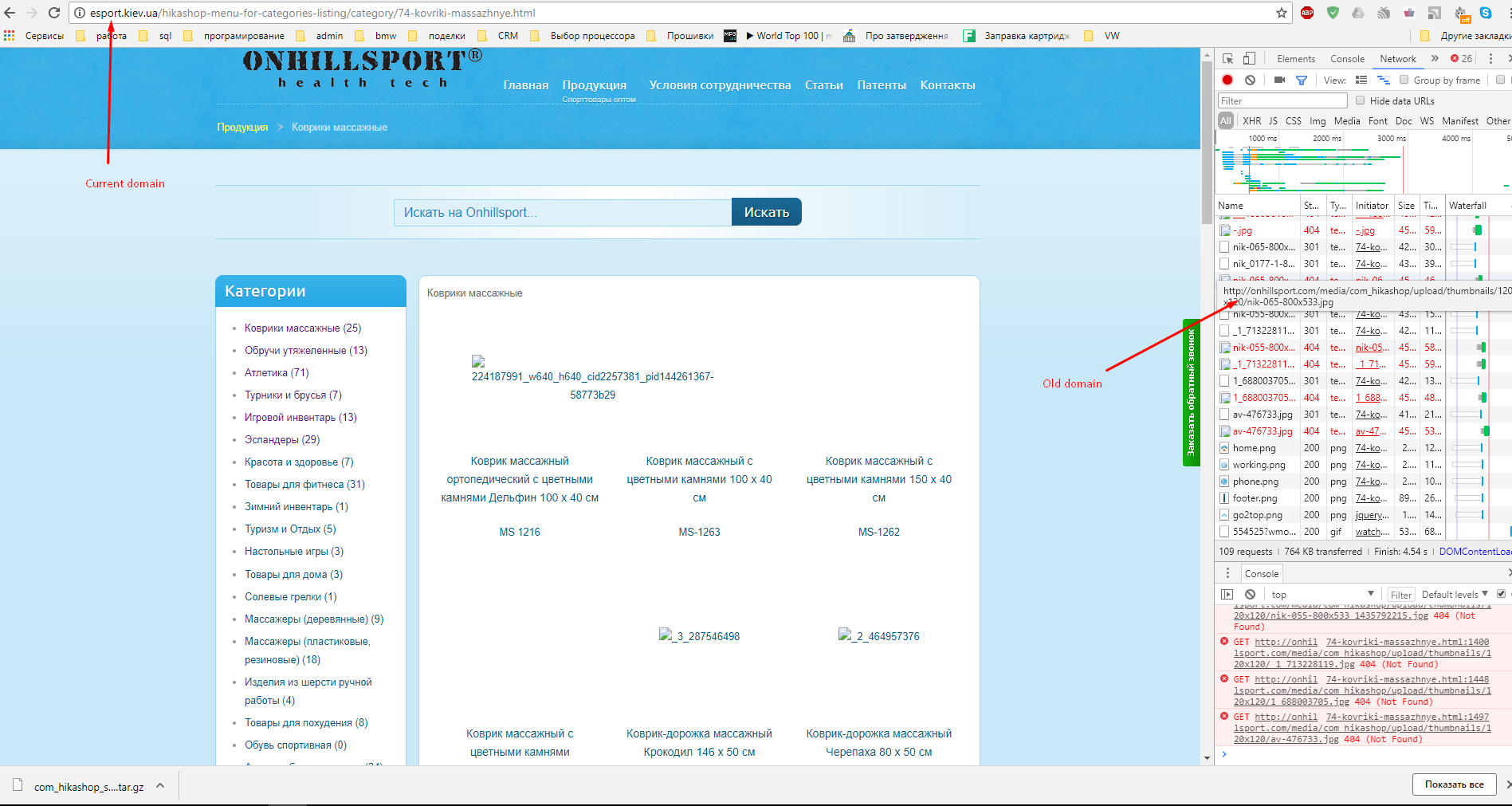Check the Hide data URLs option
The width and height of the screenshot is (1512, 806).
(1360, 100)
